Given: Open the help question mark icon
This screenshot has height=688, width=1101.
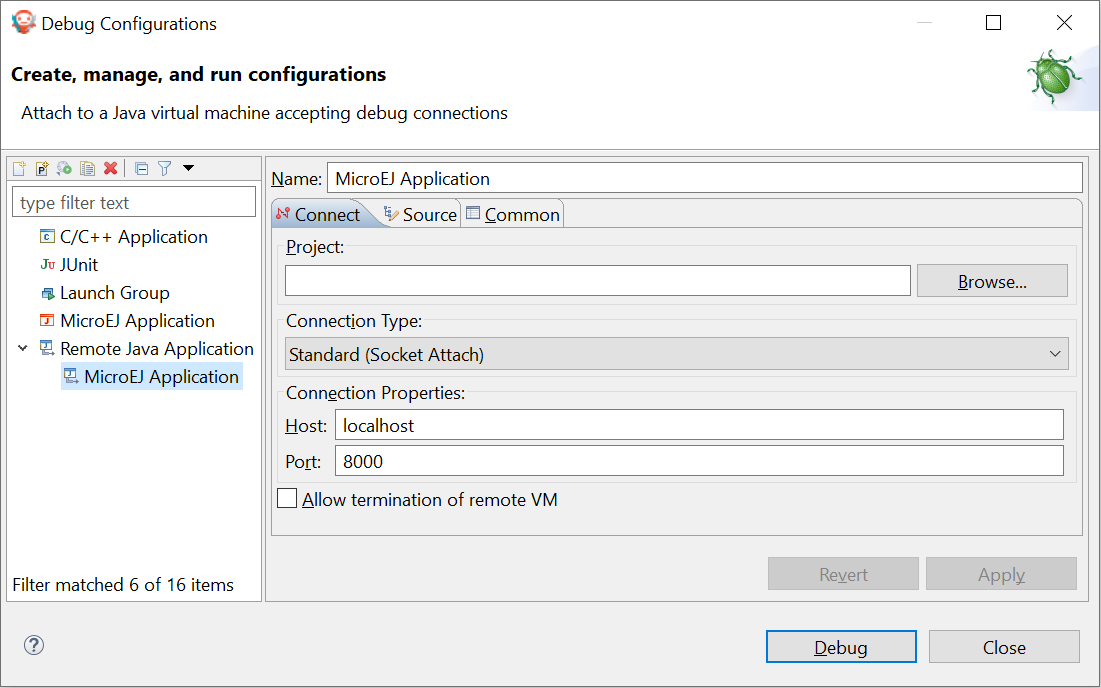Looking at the screenshot, I should [x=34, y=645].
